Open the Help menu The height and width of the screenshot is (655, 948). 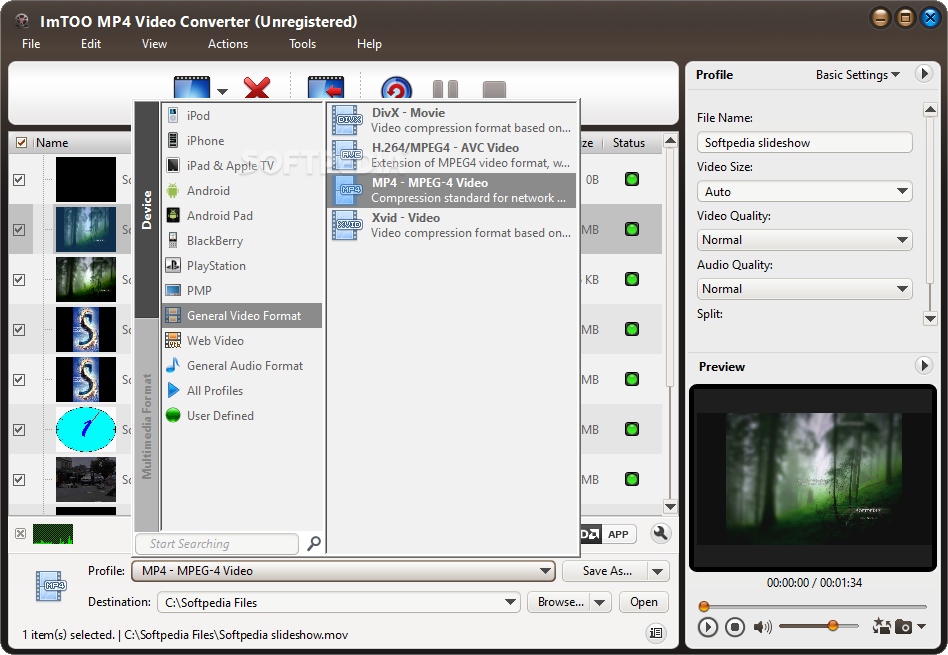point(369,44)
